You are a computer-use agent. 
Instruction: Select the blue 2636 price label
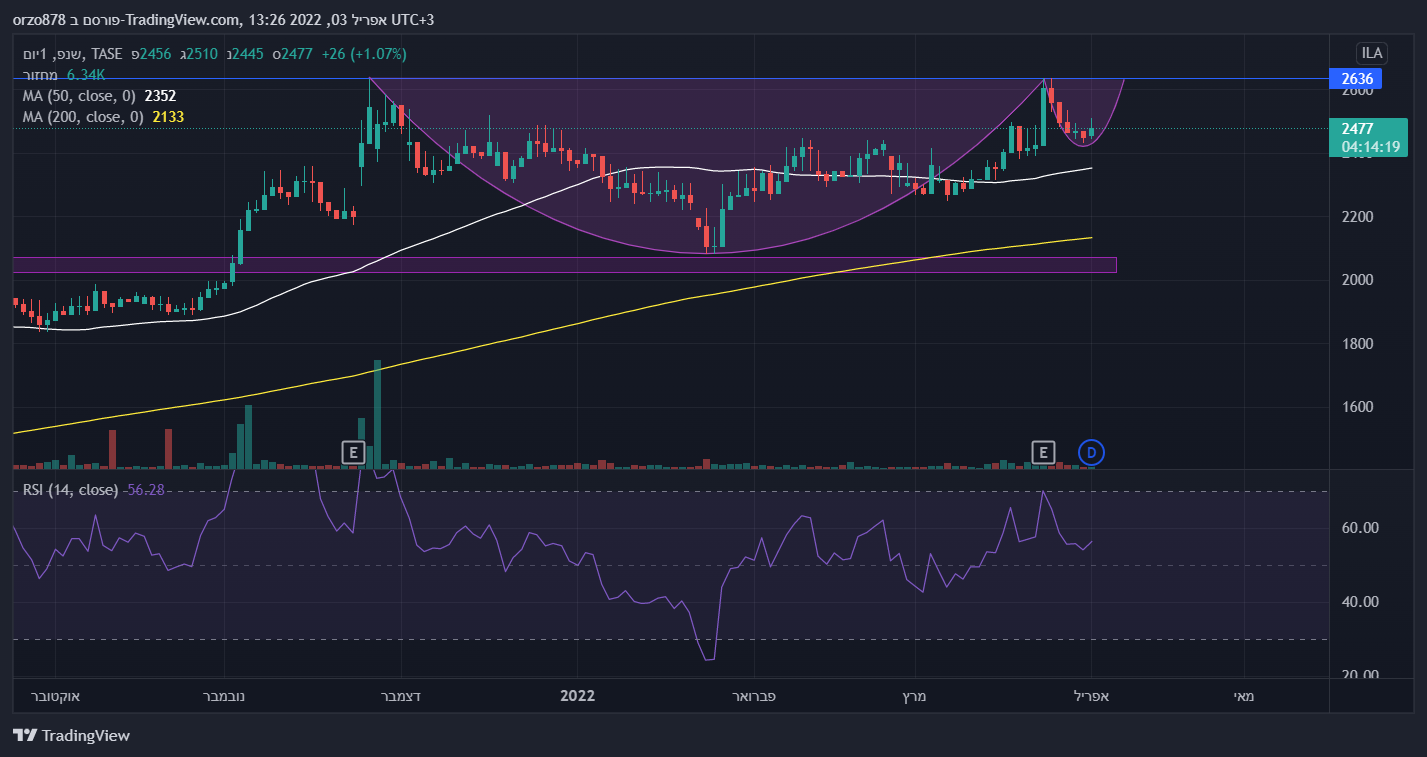click(1355, 79)
